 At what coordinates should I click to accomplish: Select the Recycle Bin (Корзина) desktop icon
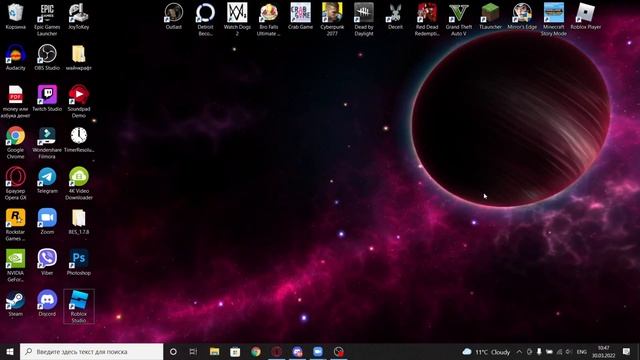pos(16,16)
